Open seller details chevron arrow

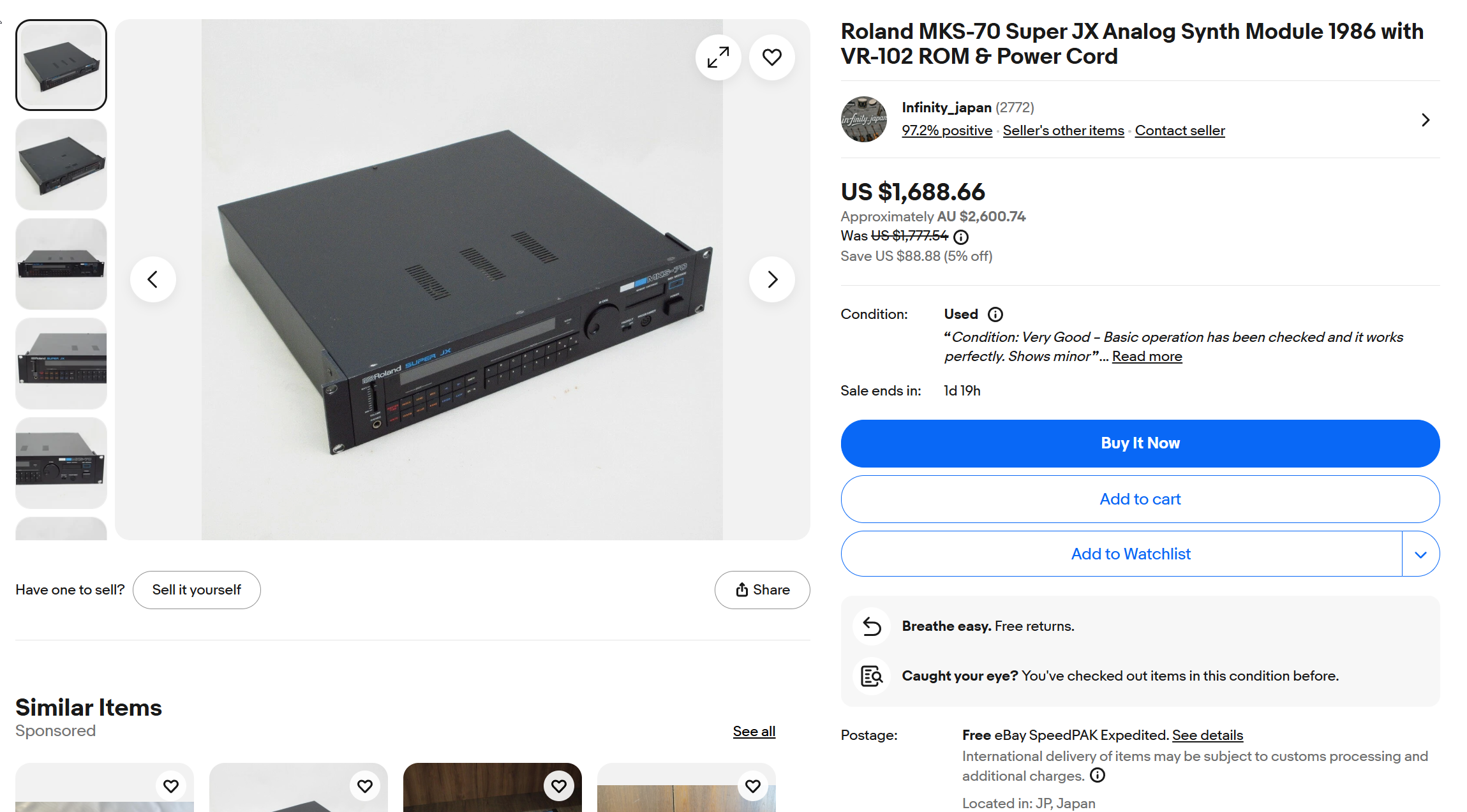pos(1426,120)
